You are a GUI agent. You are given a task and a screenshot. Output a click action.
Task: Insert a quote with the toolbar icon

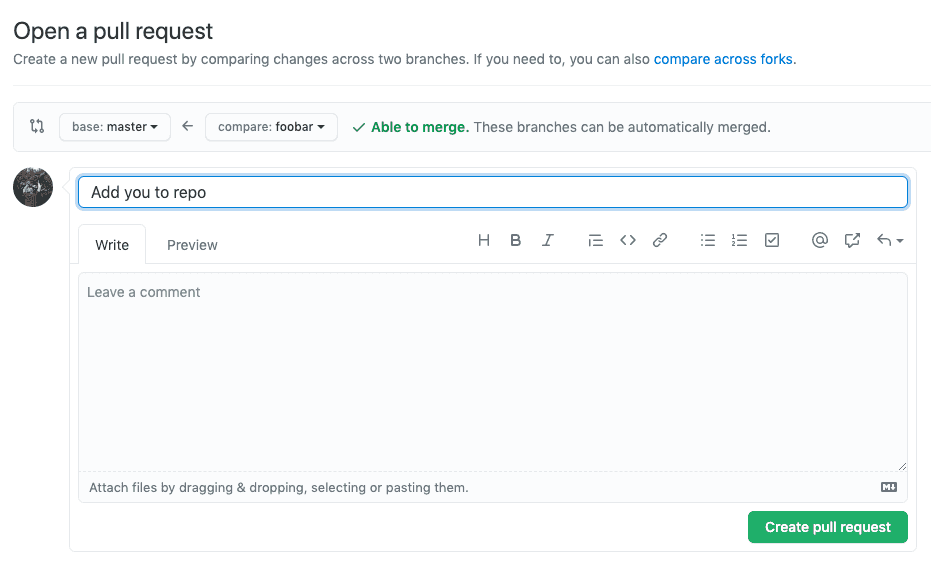tap(595, 240)
